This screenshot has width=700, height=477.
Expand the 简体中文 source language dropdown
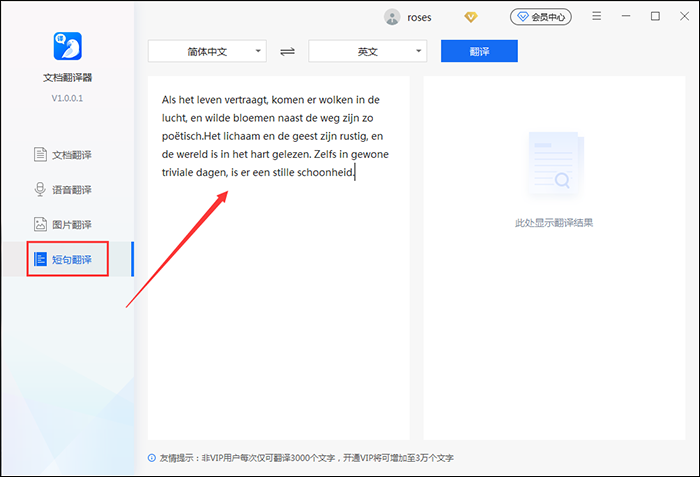(x=207, y=51)
